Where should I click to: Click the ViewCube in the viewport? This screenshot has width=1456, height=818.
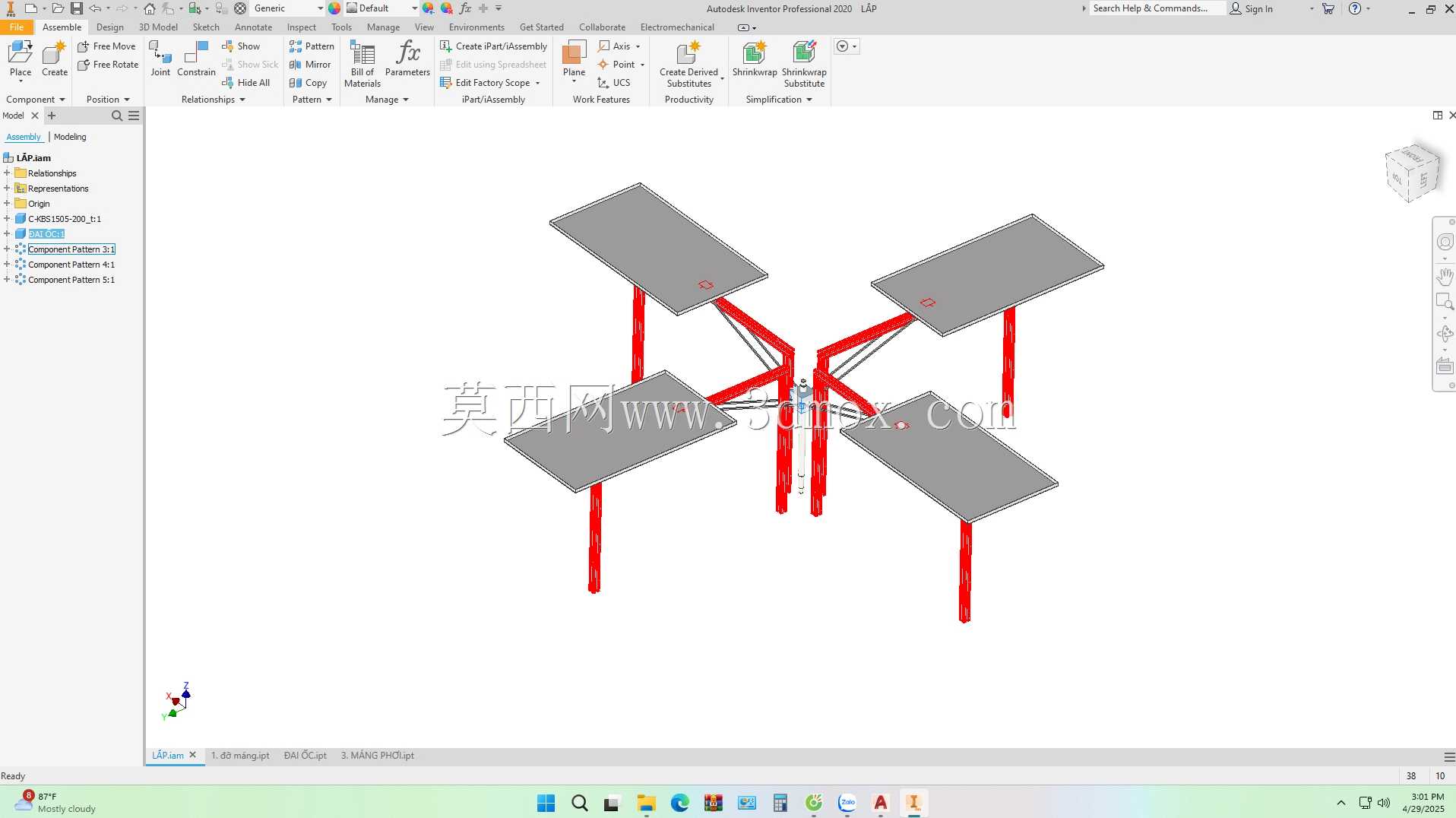coord(1412,173)
